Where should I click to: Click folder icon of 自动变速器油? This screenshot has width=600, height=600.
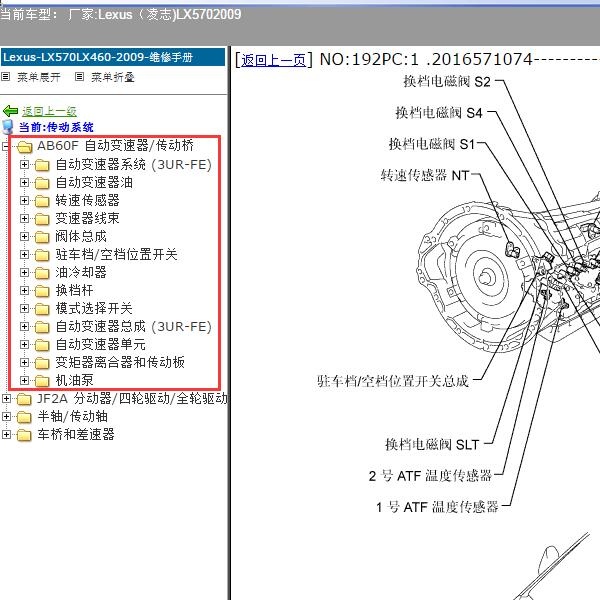point(42,183)
